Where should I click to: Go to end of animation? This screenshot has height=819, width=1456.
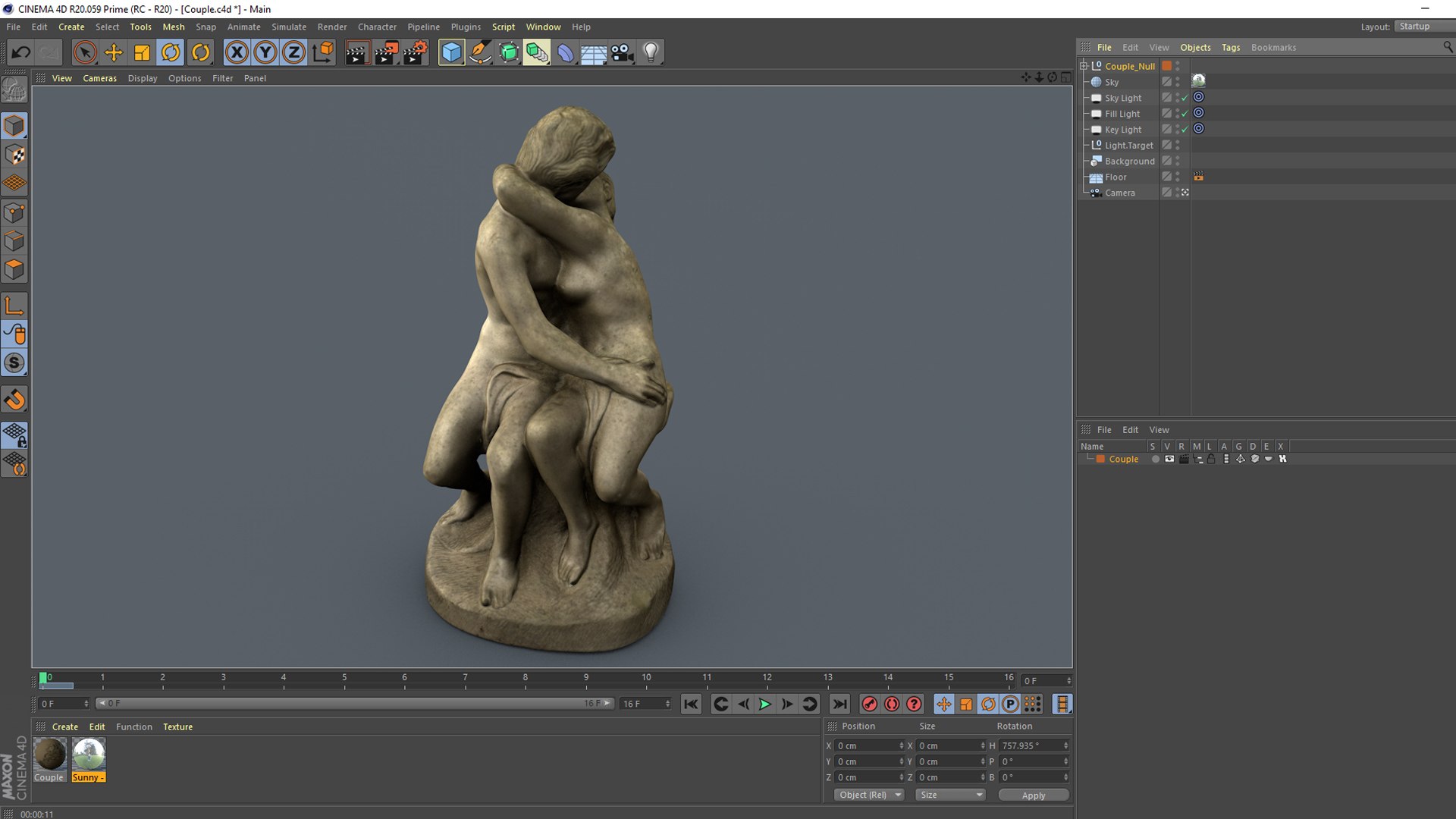[x=839, y=704]
